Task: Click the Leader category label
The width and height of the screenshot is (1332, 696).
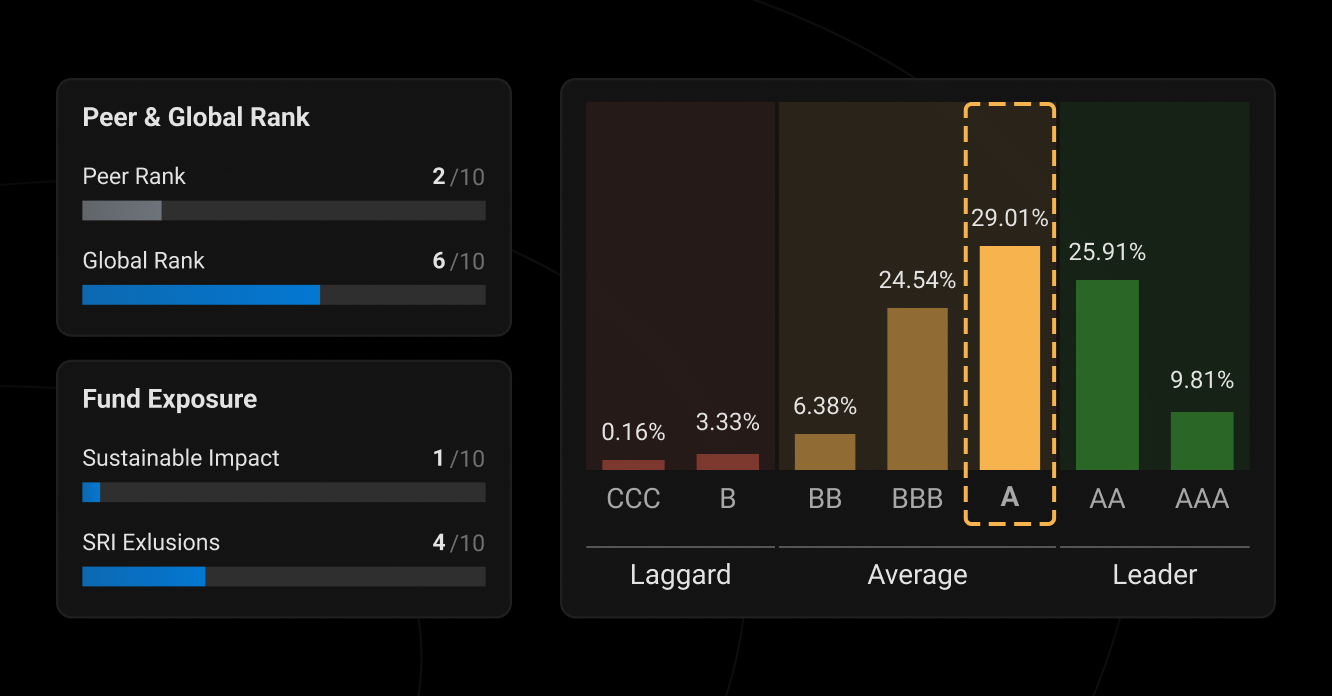Action: pyautogui.click(x=1155, y=574)
